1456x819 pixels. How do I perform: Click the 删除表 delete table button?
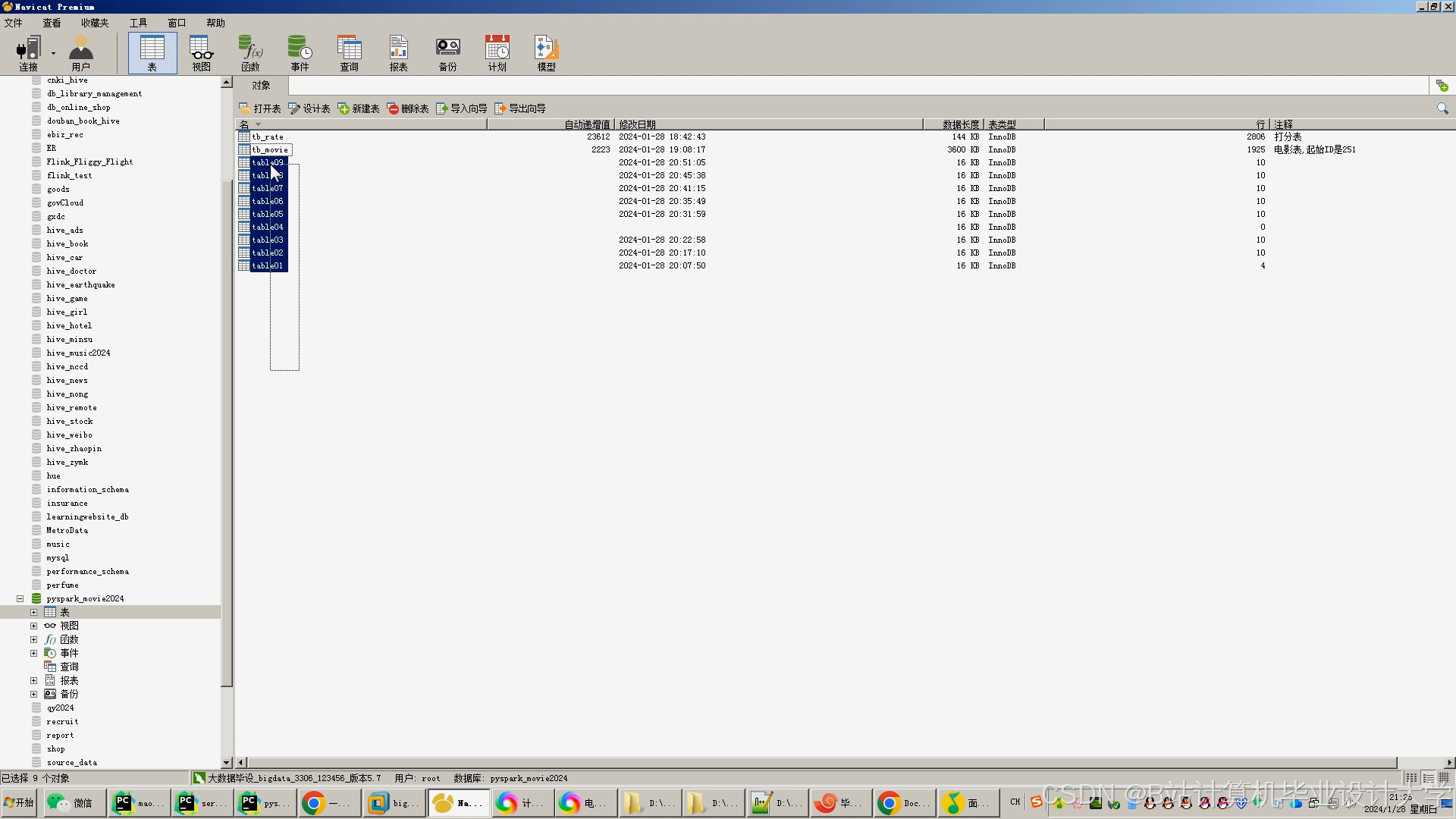pos(408,108)
